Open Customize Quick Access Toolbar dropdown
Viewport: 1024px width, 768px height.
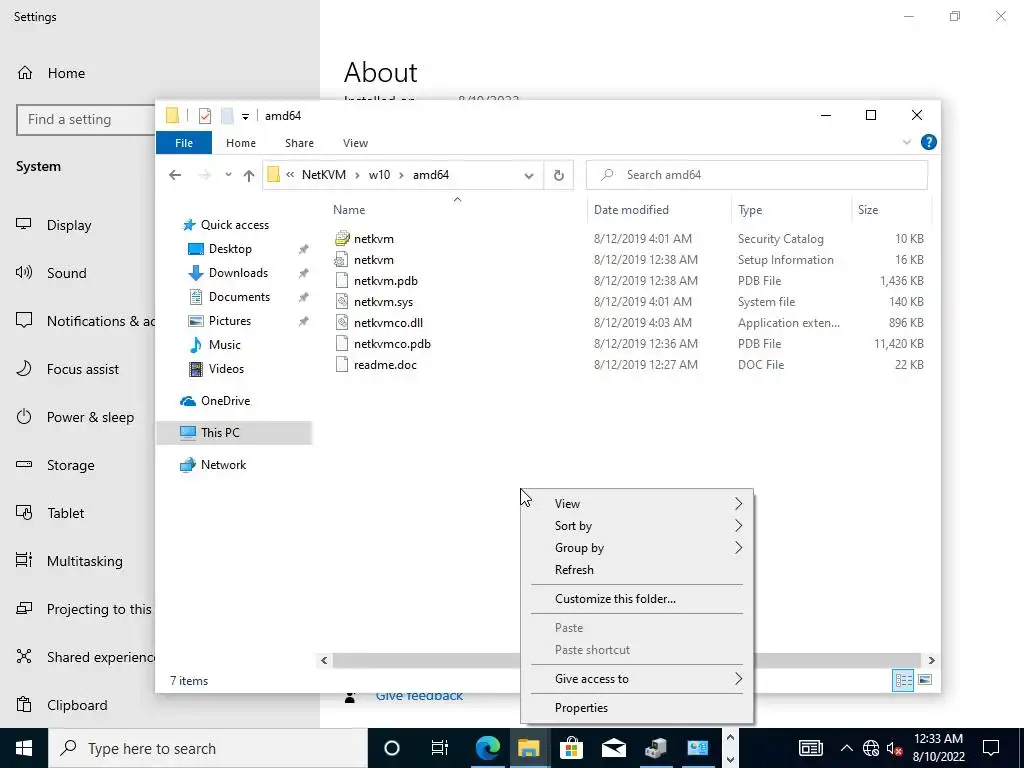(x=245, y=117)
